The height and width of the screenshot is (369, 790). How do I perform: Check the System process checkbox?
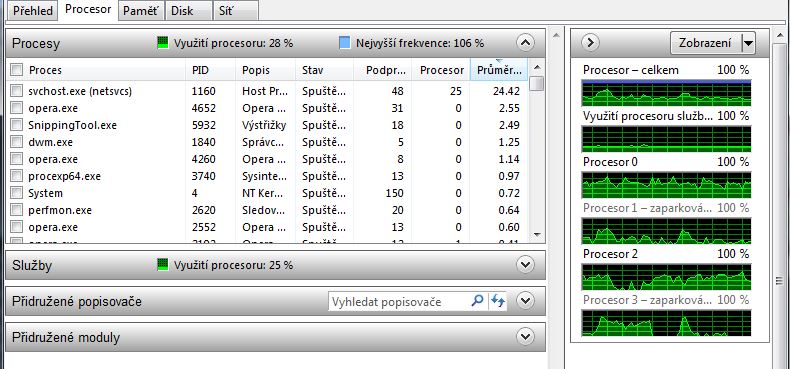[x=17, y=193]
